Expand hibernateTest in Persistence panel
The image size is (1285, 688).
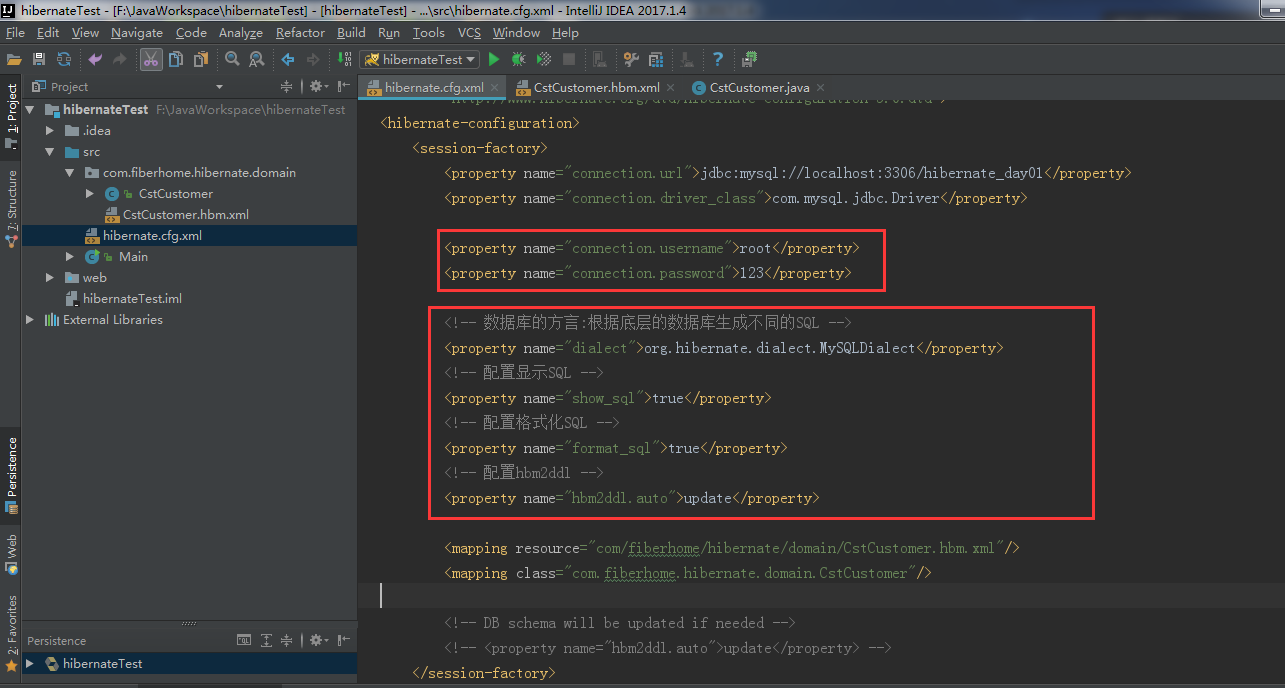click(x=30, y=664)
